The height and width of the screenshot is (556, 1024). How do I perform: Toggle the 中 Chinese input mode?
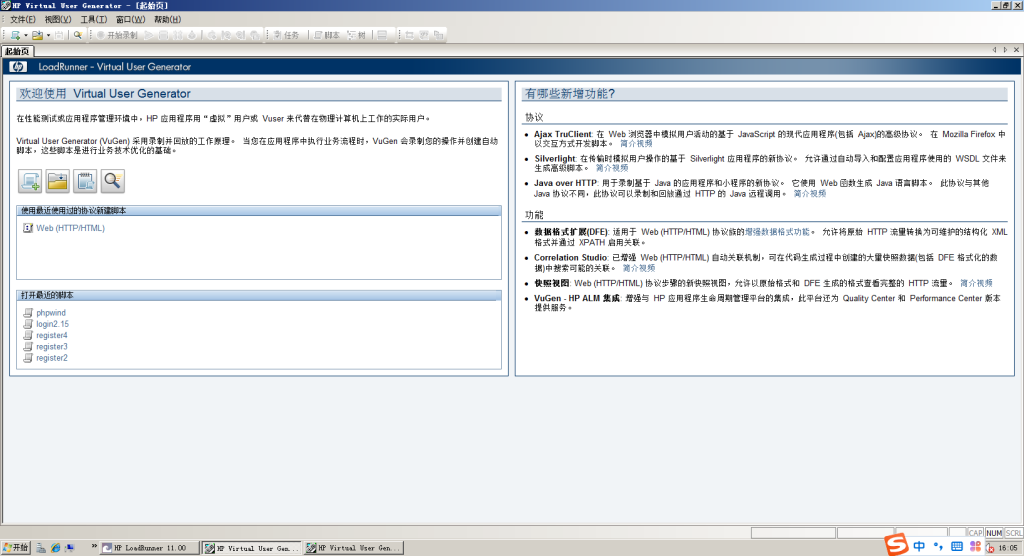pos(919,546)
